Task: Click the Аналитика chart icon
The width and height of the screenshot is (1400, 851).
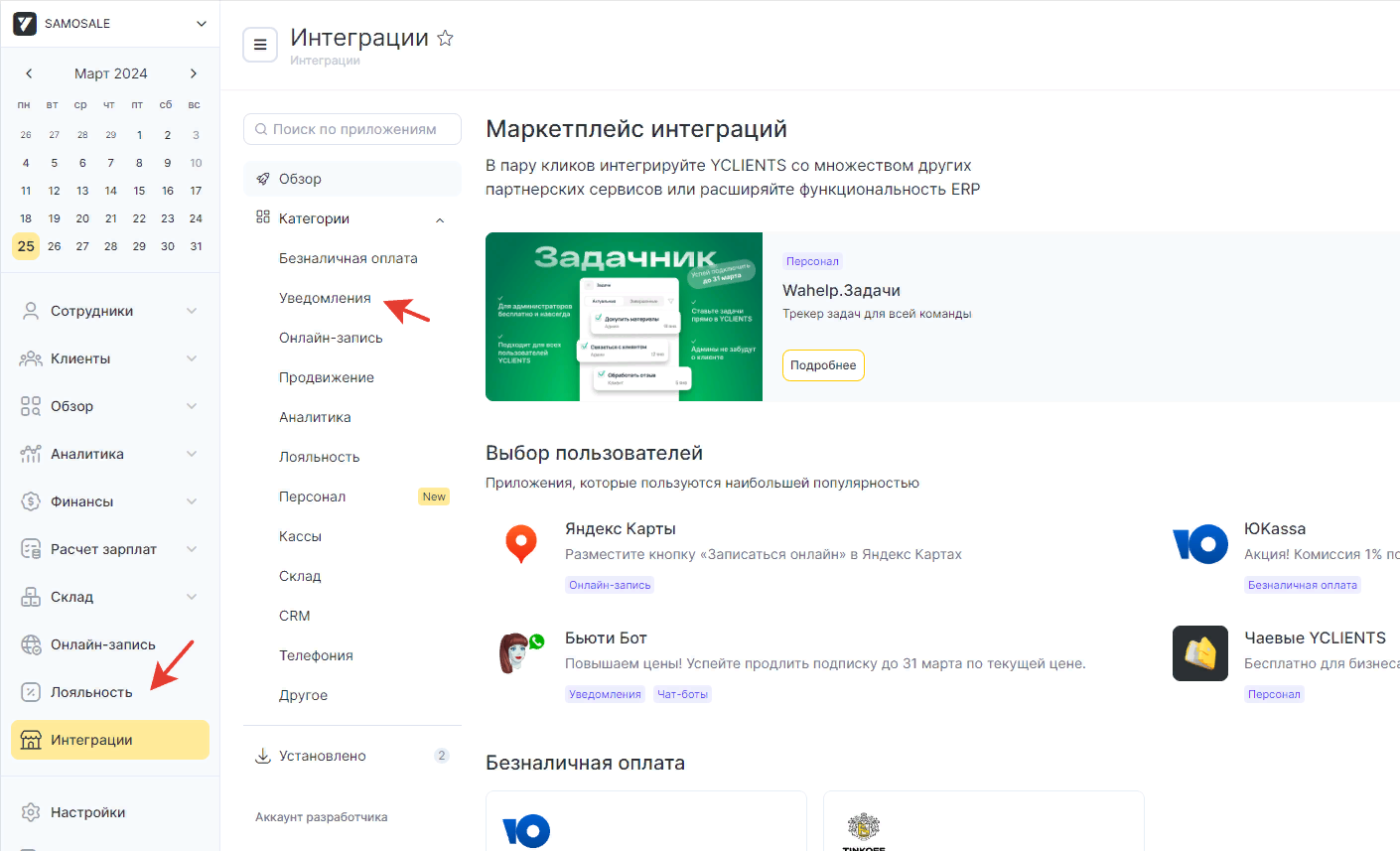Action: (x=31, y=454)
